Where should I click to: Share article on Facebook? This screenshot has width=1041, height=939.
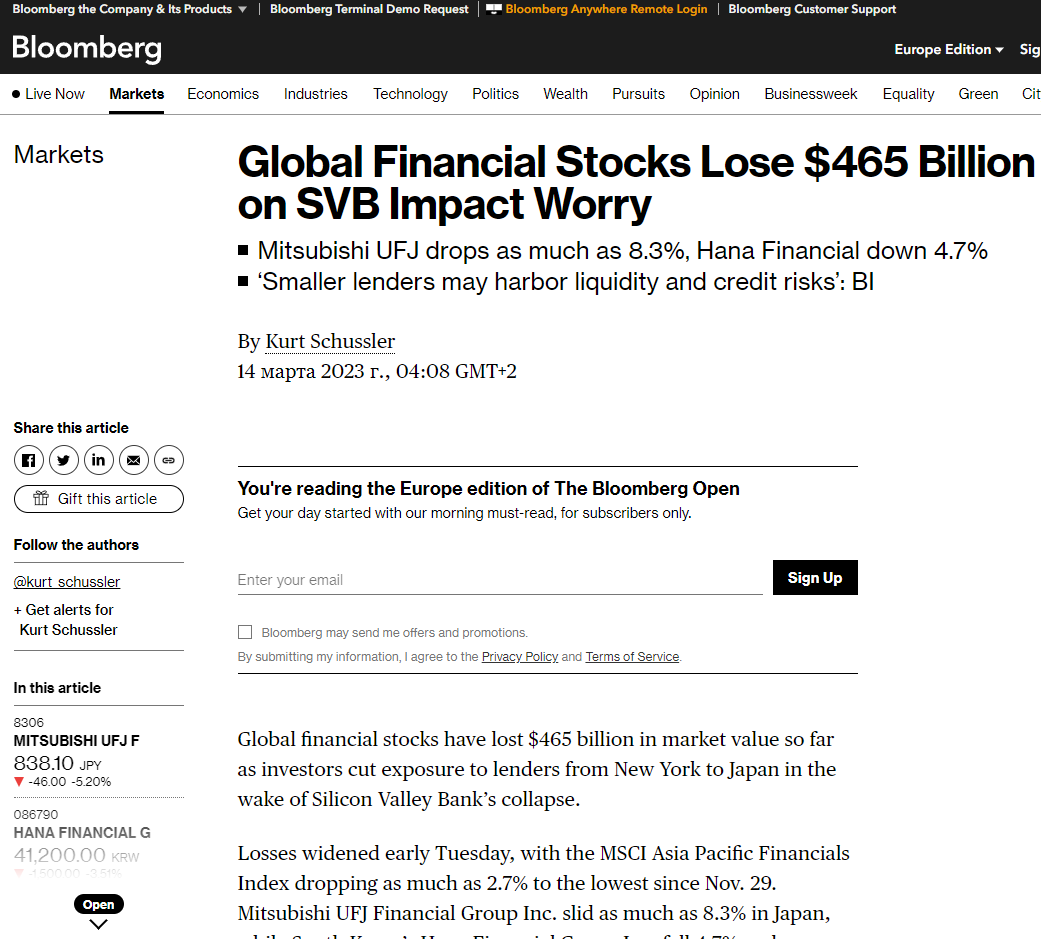click(x=29, y=460)
